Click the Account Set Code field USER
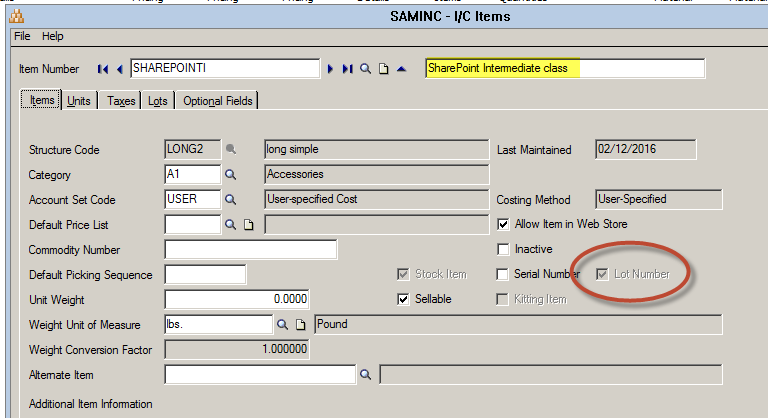 192,199
